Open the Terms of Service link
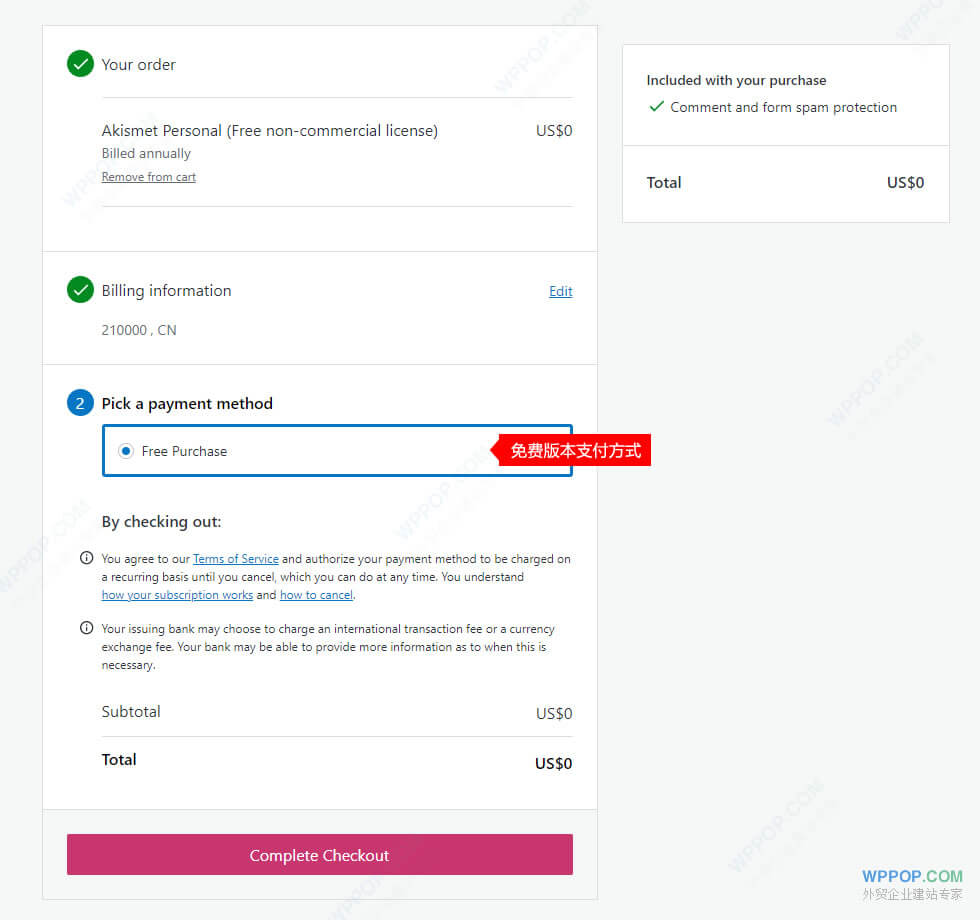This screenshot has height=920, width=980. (x=236, y=559)
